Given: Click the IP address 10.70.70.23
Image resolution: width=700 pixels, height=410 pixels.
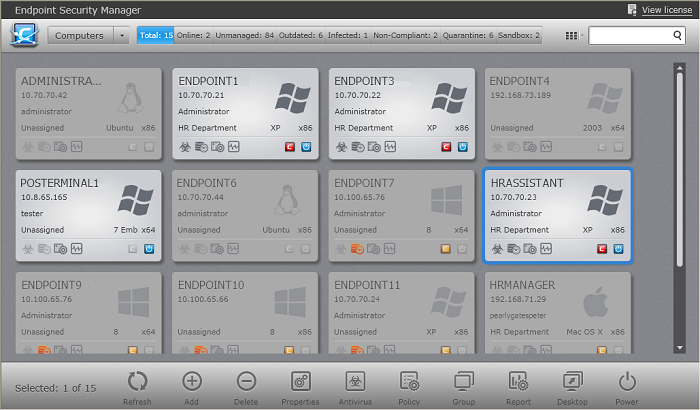Looking at the screenshot, I should pyautogui.click(x=513, y=197).
